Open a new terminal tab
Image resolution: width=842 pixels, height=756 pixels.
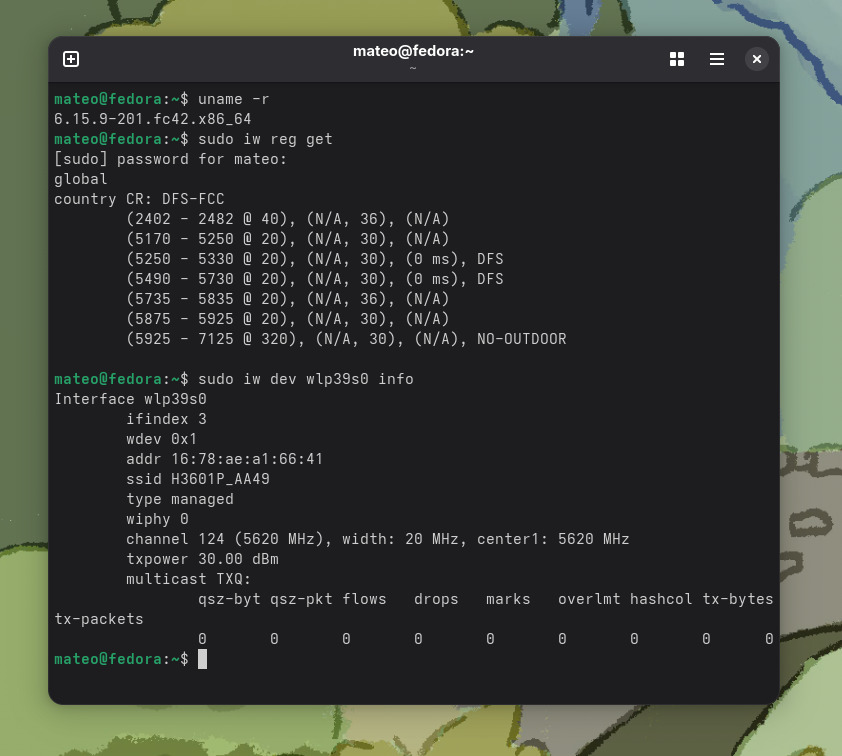tap(71, 59)
